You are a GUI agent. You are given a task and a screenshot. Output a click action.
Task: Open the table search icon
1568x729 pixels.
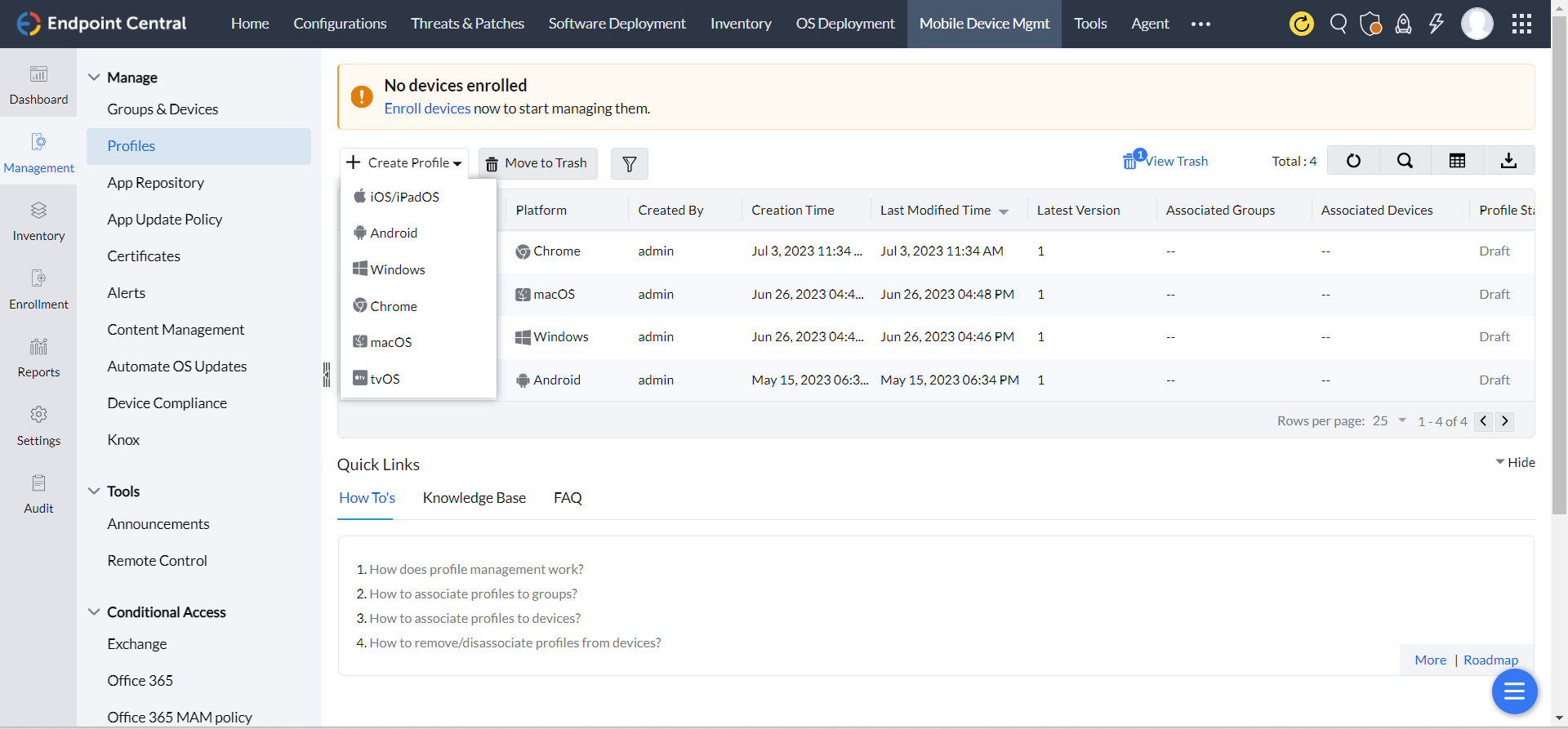coord(1405,161)
